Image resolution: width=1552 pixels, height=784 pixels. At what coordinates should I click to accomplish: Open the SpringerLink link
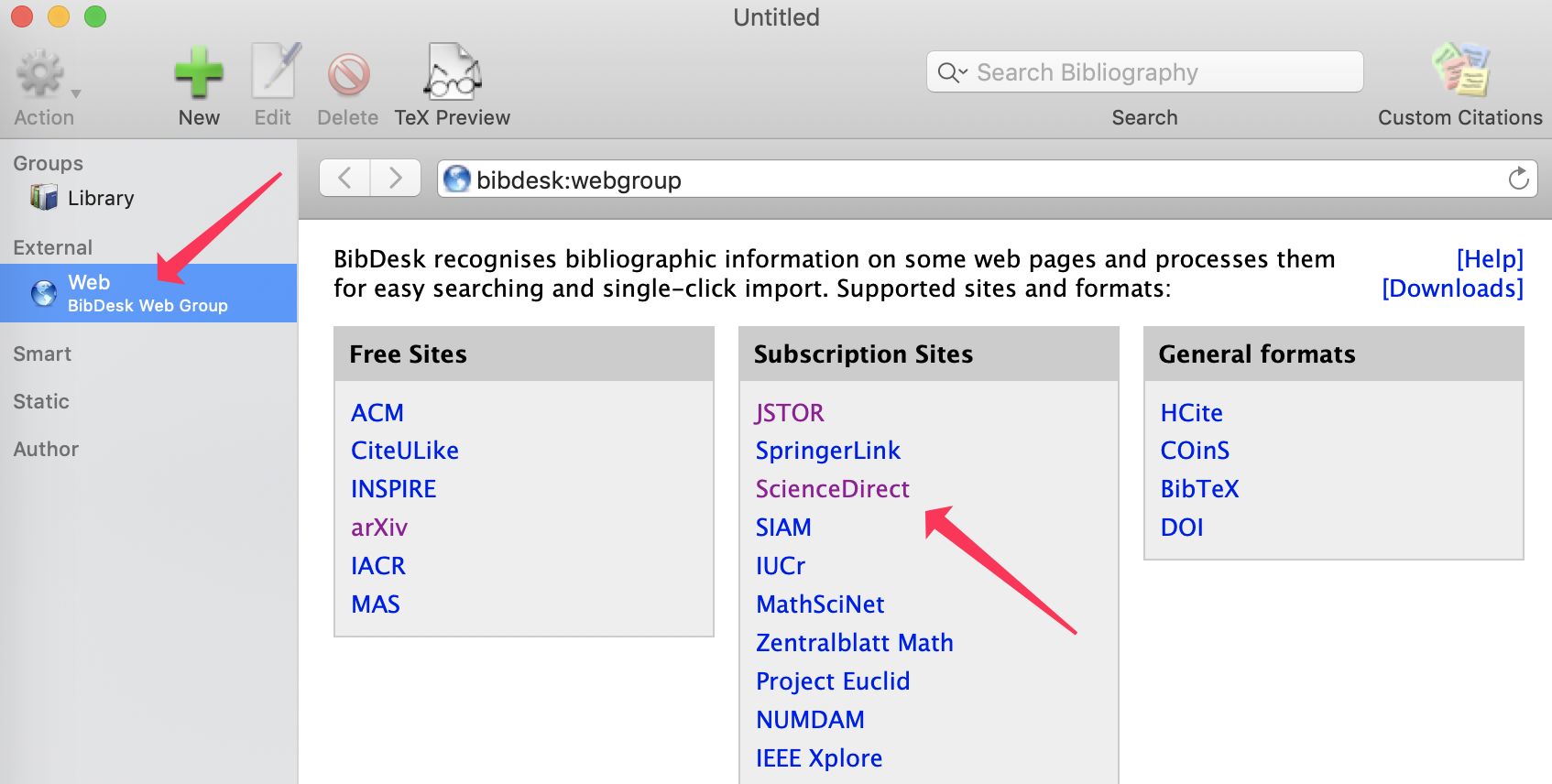[x=828, y=451]
